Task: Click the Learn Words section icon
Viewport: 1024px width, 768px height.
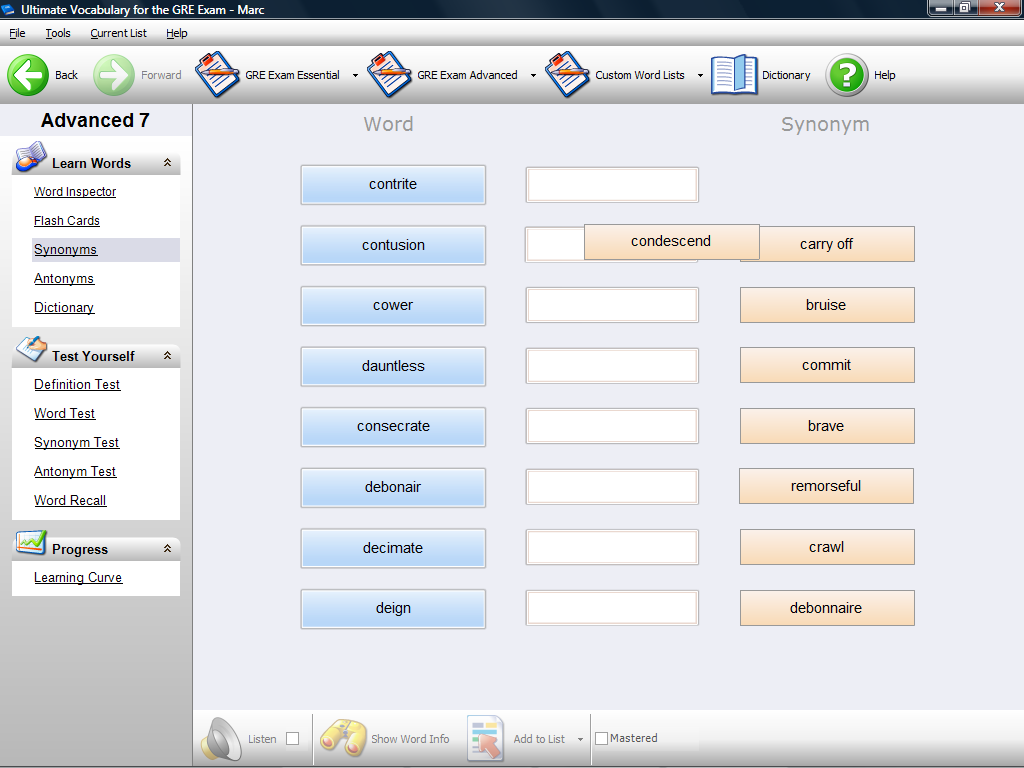Action: [31, 157]
